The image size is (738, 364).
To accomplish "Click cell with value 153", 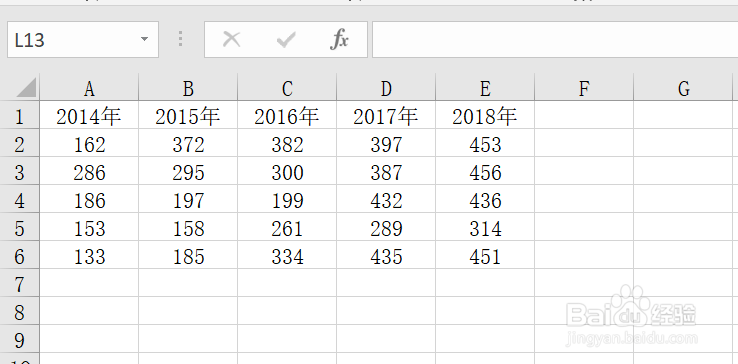I will click(x=89, y=227).
